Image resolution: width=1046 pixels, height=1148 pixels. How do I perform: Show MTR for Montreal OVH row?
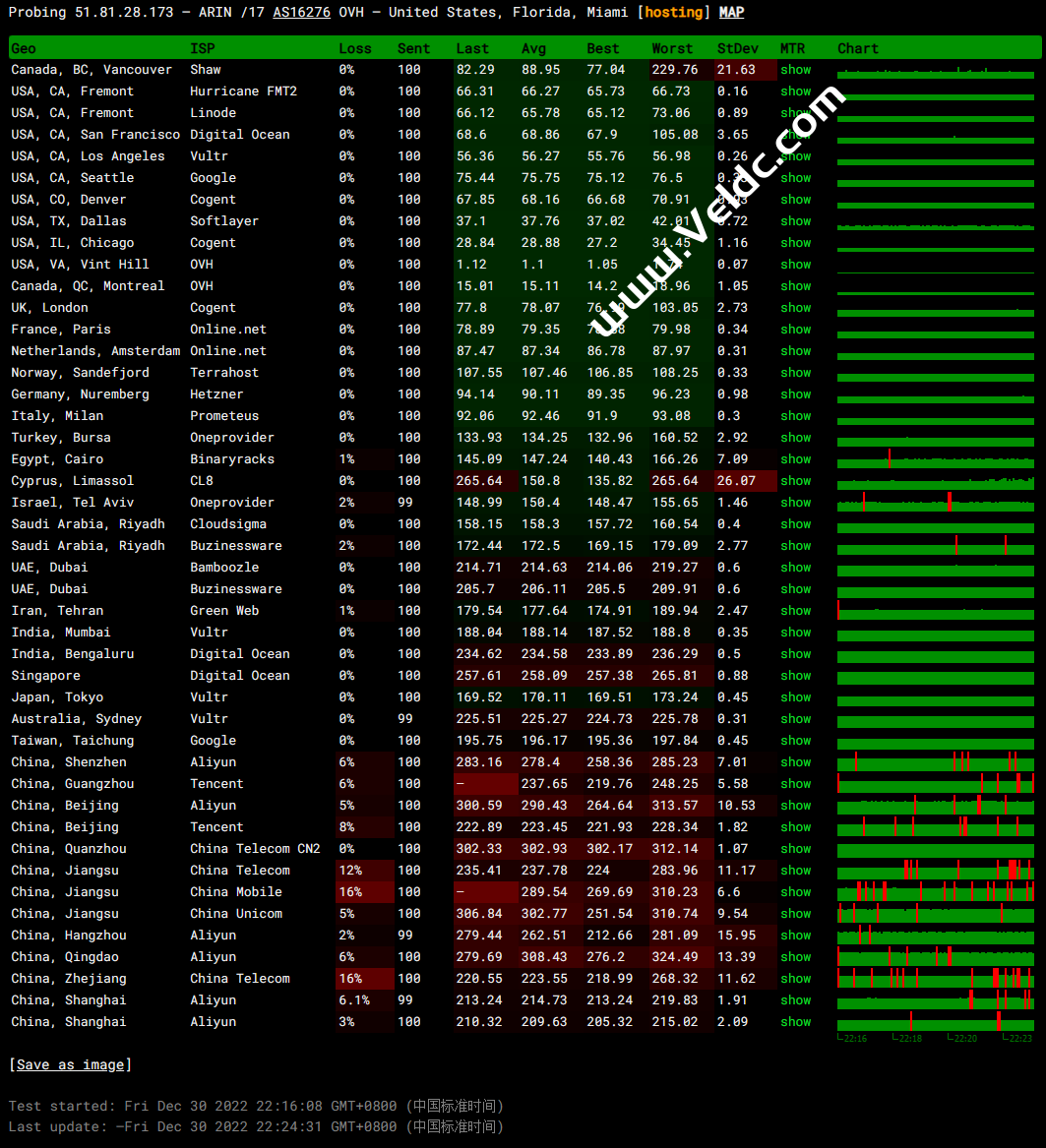(x=795, y=286)
